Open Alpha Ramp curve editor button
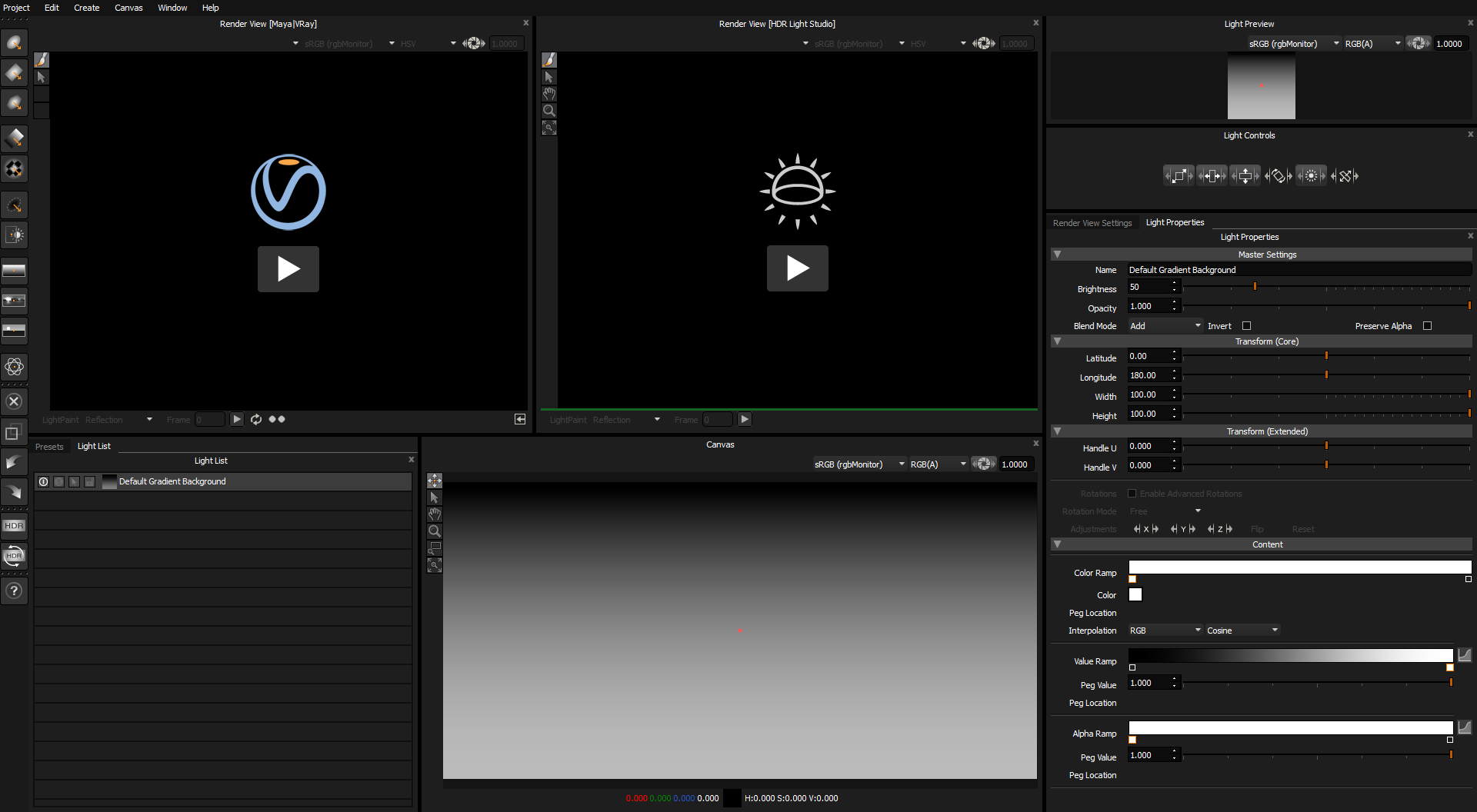This screenshot has height=812, width=1477. 1465,727
